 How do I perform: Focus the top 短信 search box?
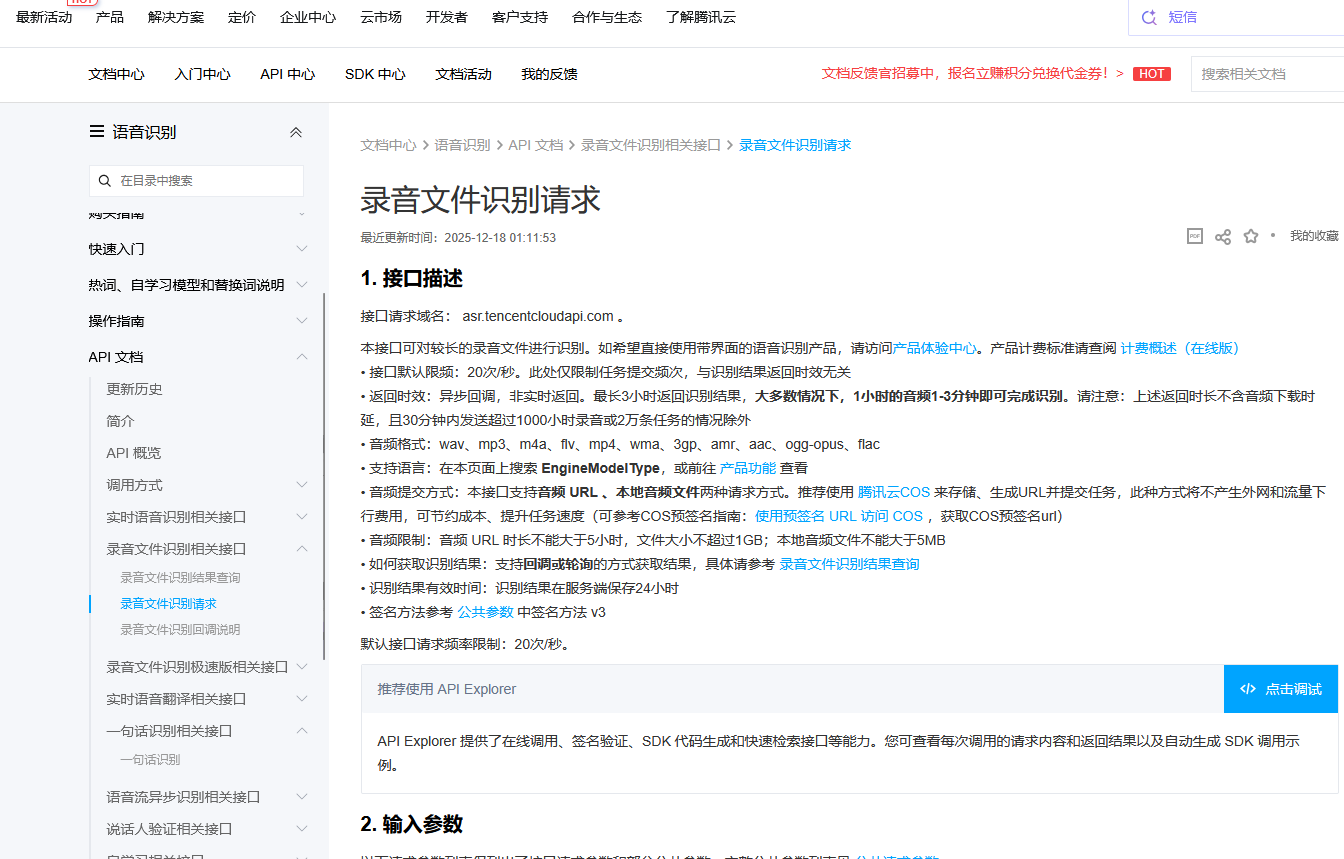point(1236,17)
